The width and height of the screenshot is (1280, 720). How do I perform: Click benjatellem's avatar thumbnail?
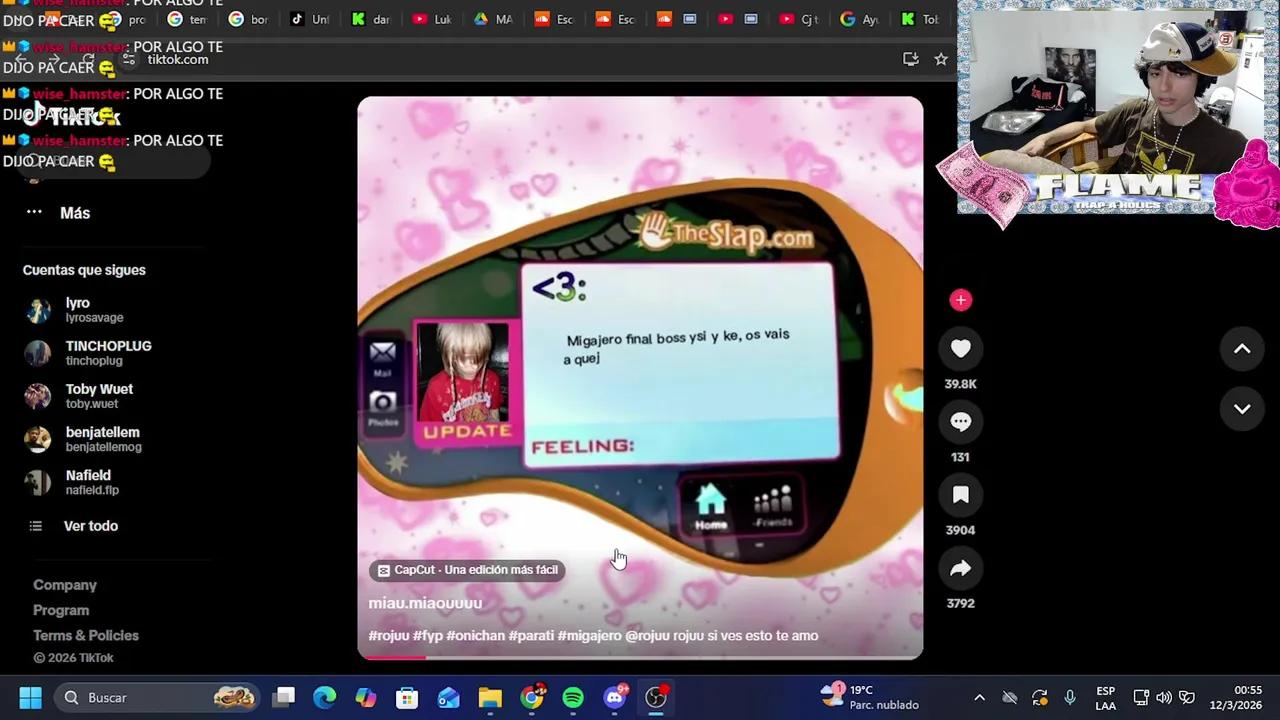(38, 439)
